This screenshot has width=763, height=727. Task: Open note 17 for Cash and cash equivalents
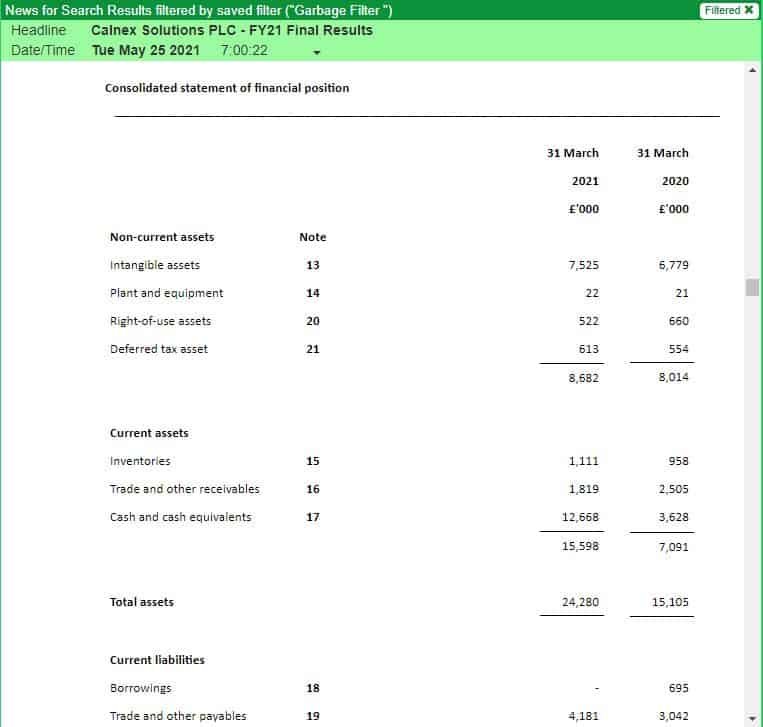(312, 517)
